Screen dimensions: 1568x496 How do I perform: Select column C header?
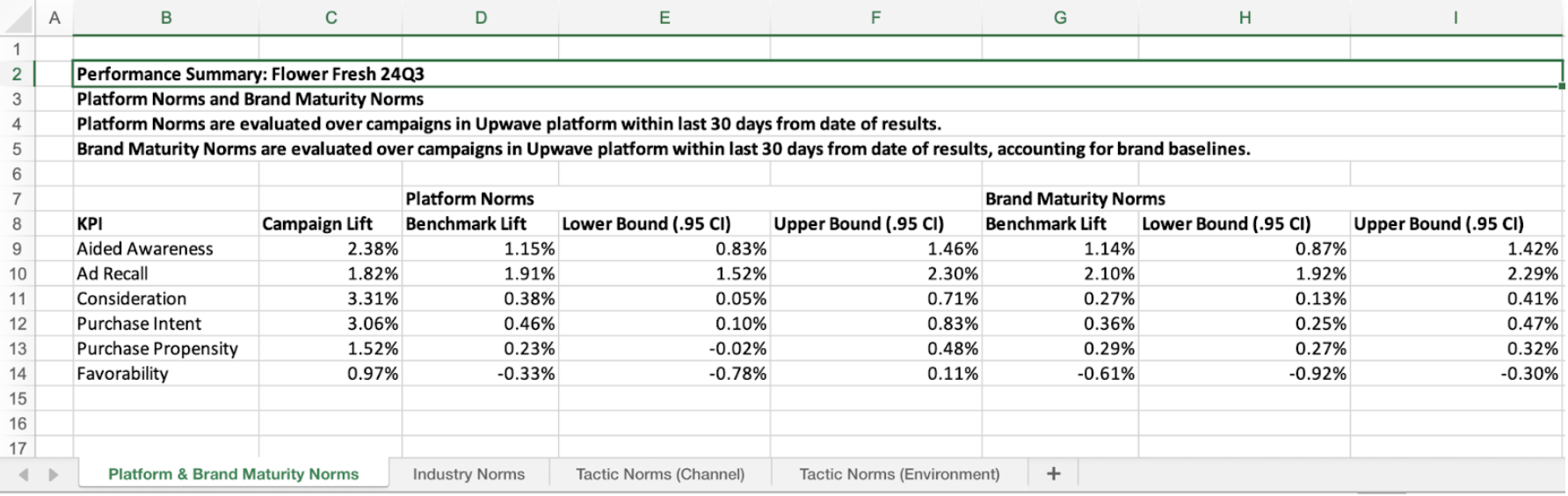(330, 17)
